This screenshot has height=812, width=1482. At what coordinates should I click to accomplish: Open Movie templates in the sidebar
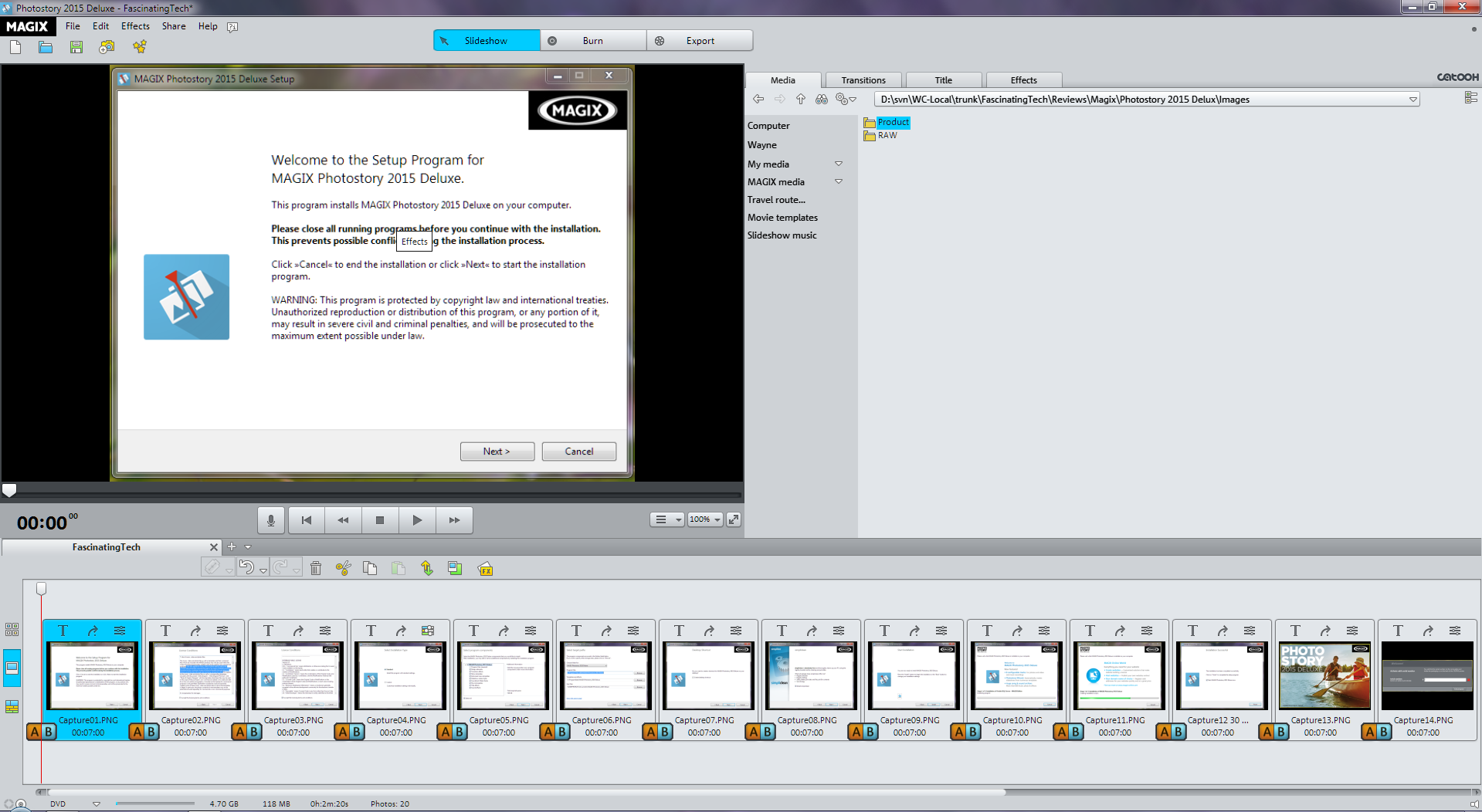pos(782,217)
